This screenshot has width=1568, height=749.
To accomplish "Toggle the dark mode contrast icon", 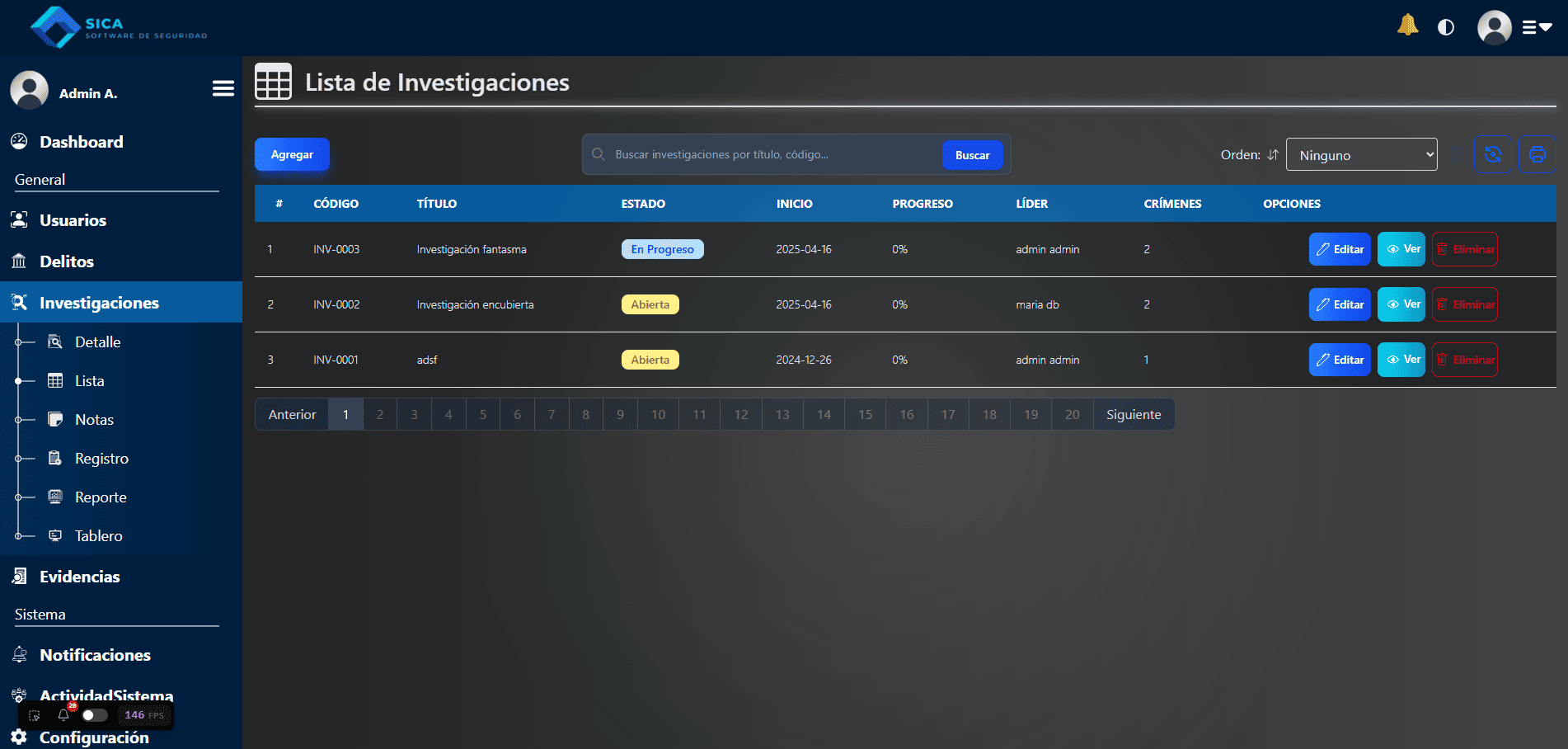I will (x=1446, y=27).
